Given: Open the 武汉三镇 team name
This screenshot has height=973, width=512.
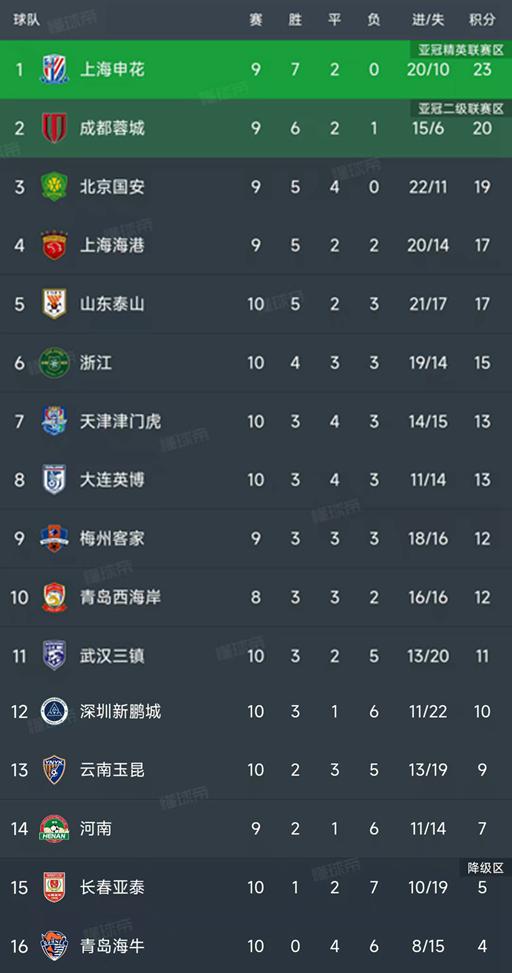Looking at the screenshot, I should pyautogui.click(x=112, y=656).
